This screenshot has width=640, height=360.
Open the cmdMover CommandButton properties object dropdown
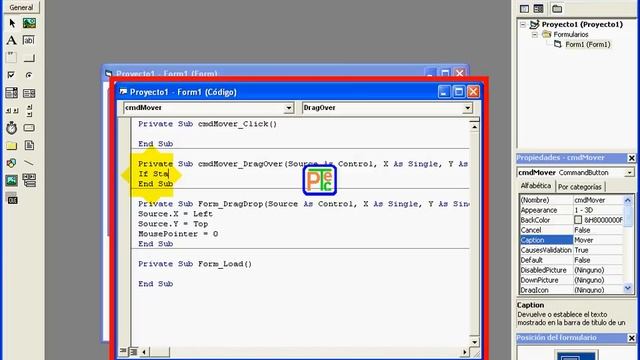tap(629, 173)
